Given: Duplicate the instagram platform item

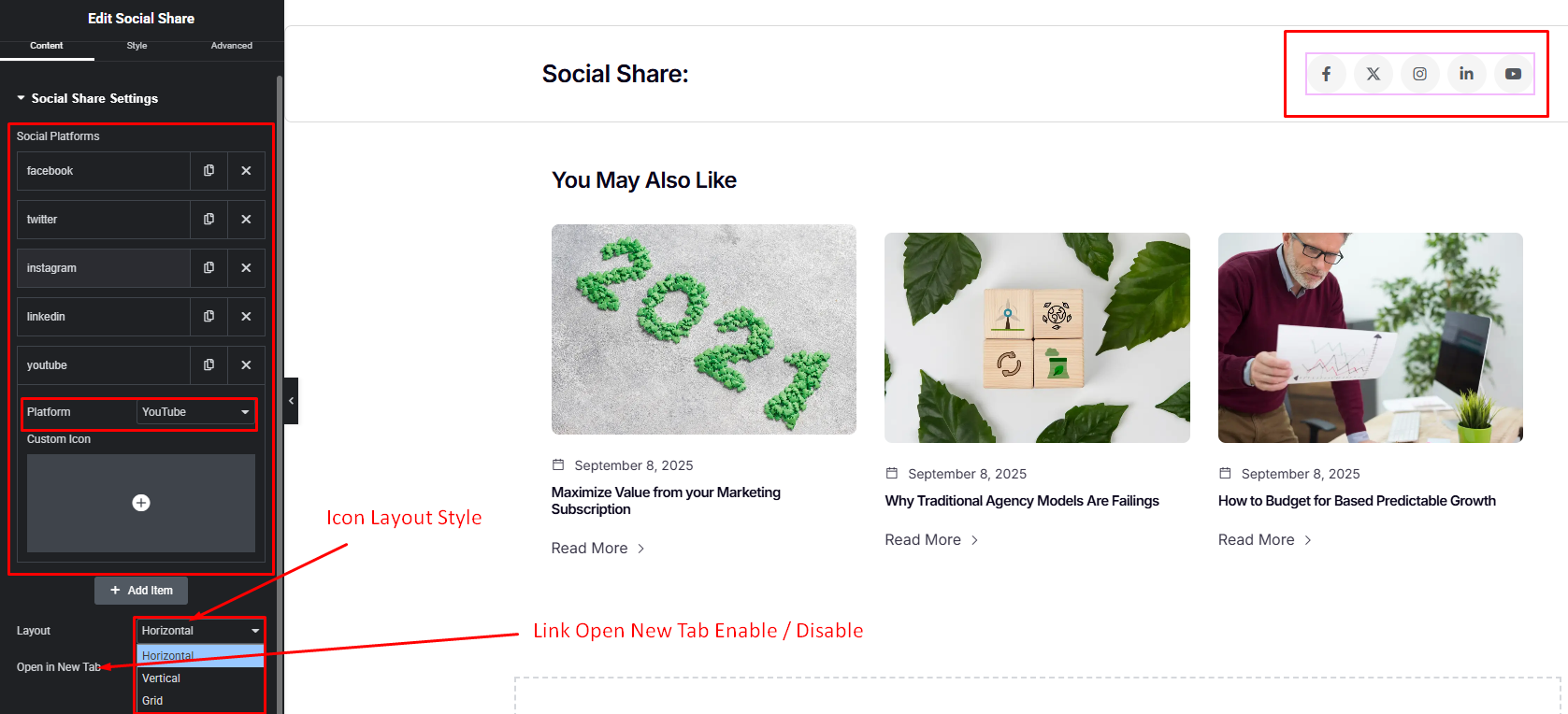Looking at the screenshot, I should pyautogui.click(x=209, y=268).
